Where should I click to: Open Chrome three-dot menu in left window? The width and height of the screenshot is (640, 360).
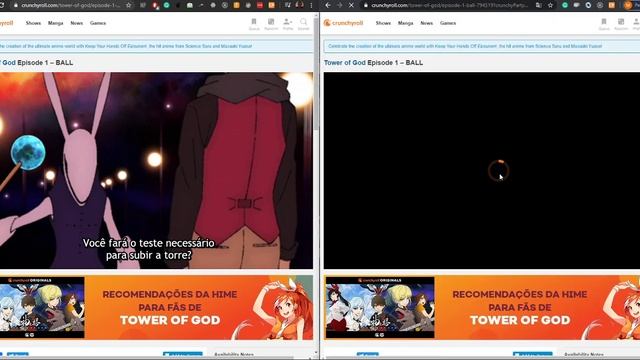[x=311, y=5]
